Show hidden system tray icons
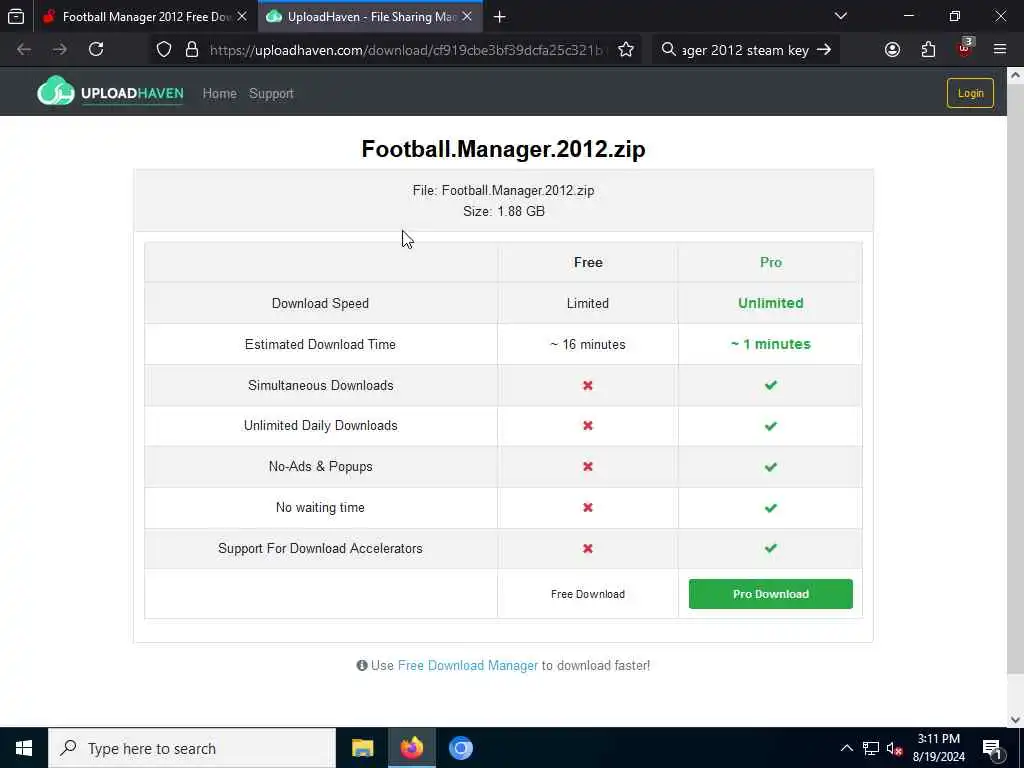 [x=846, y=748]
